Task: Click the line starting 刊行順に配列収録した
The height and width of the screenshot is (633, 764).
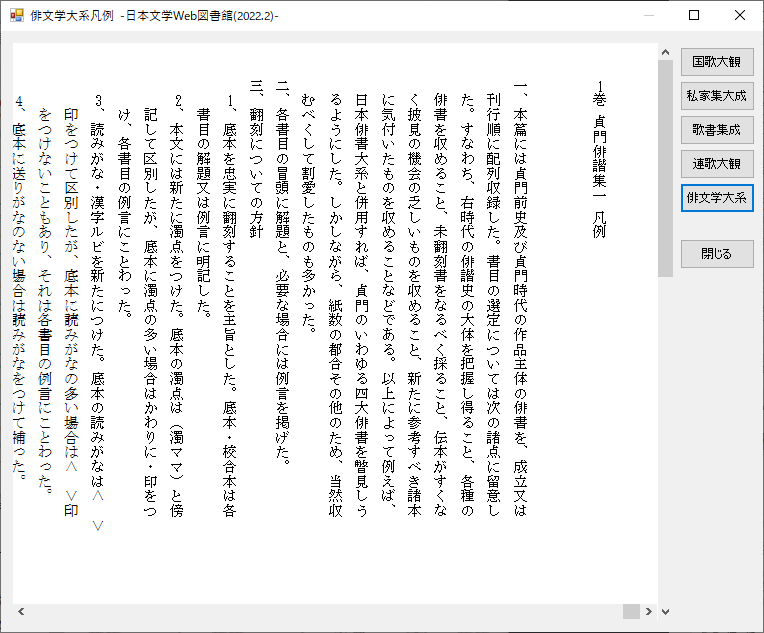Action: pos(494,305)
